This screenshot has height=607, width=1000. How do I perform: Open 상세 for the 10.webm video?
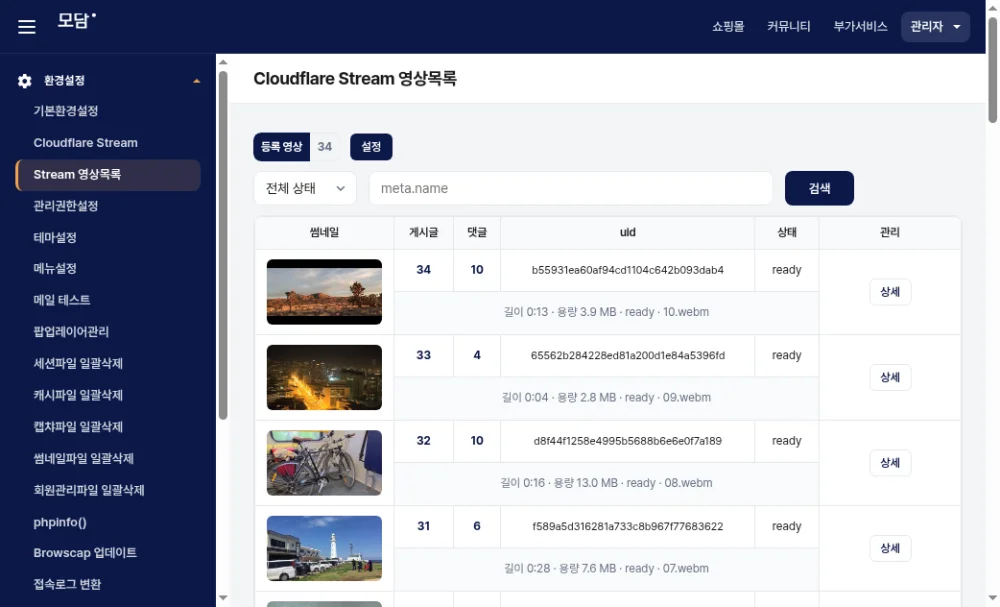(890, 292)
